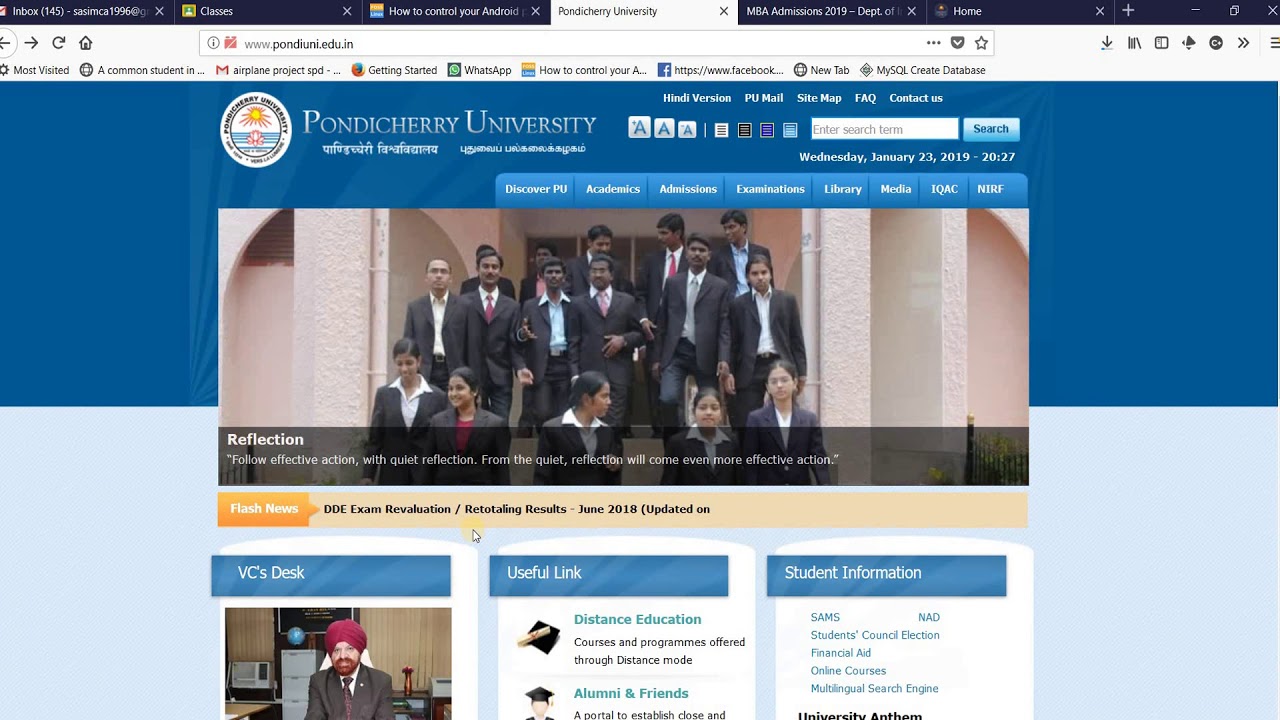Viewport: 1280px width, 720px height.
Task: Open the Most Visited bookmarks folder
Action: click(34, 70)
